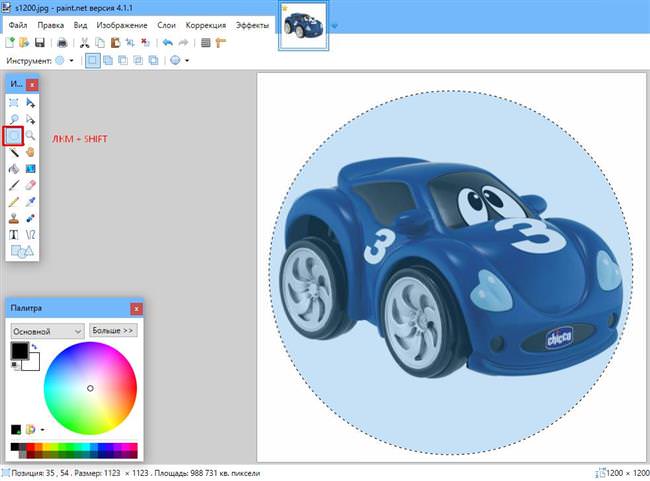
Task: Open the Правка menu
Action: pyautogui.click(x=51, y=25)
